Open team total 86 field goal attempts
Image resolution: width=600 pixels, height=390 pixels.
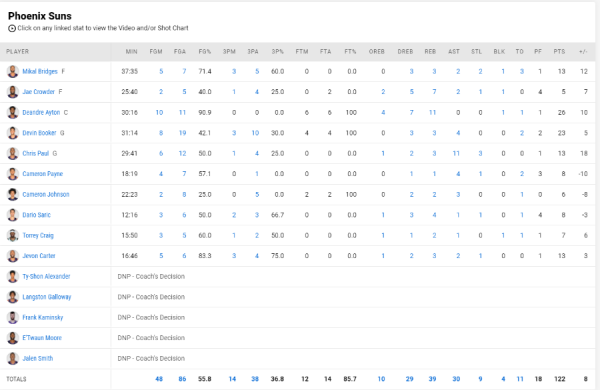(183, 379)
